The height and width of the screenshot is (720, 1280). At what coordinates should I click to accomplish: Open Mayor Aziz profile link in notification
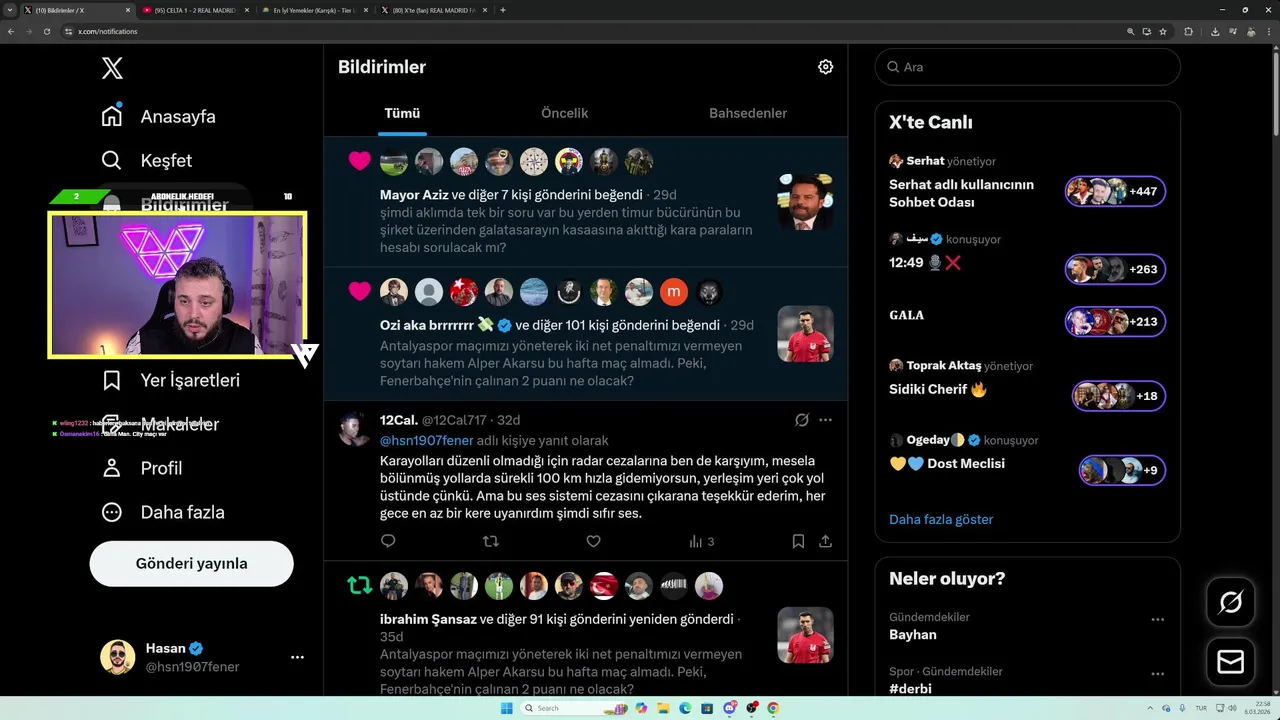click(x=414, y=195)
